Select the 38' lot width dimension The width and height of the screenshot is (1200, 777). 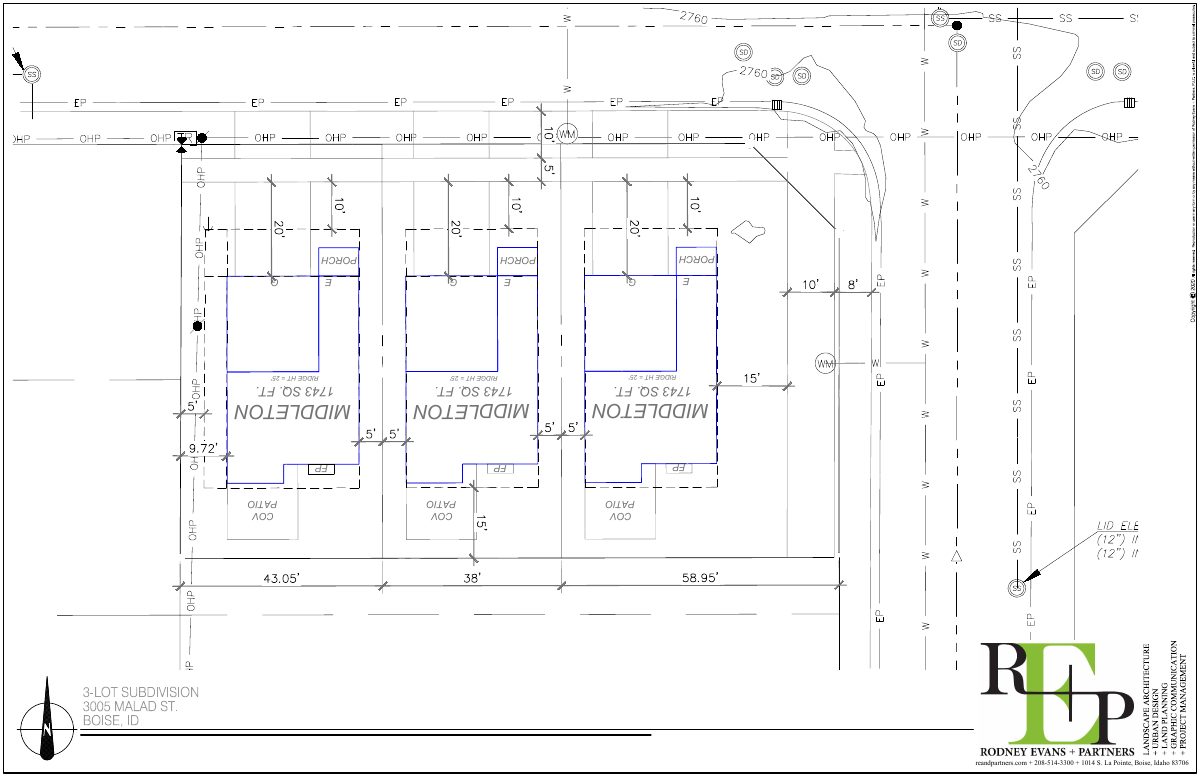coord(472,577)
